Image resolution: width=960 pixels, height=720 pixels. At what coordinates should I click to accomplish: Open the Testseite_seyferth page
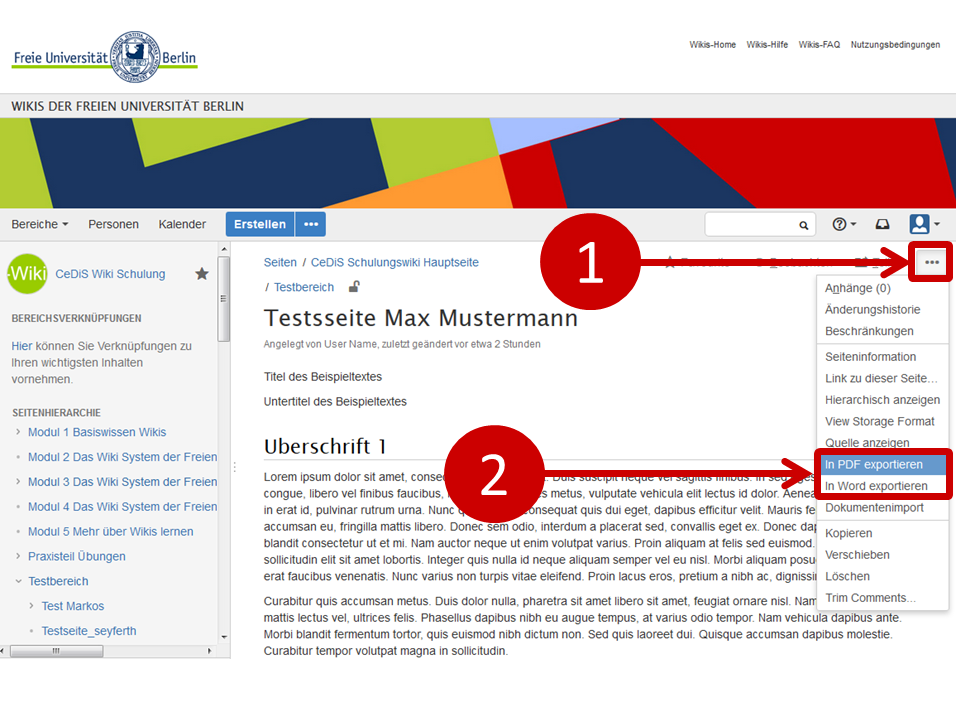pos(89,631)
